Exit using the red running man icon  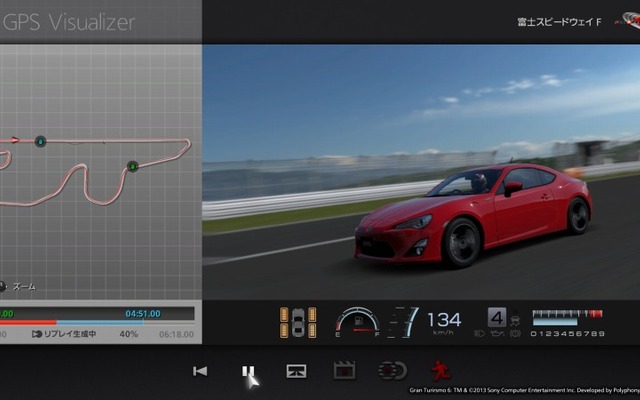(x=441, y=371)
